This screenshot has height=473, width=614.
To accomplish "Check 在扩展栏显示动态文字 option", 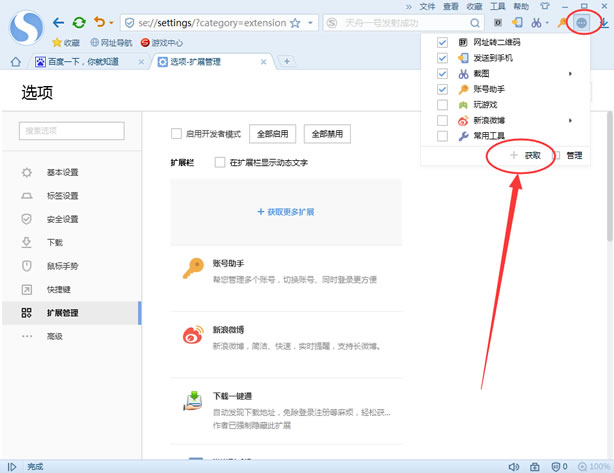I will pyautogui.click(x=220, y=162).
